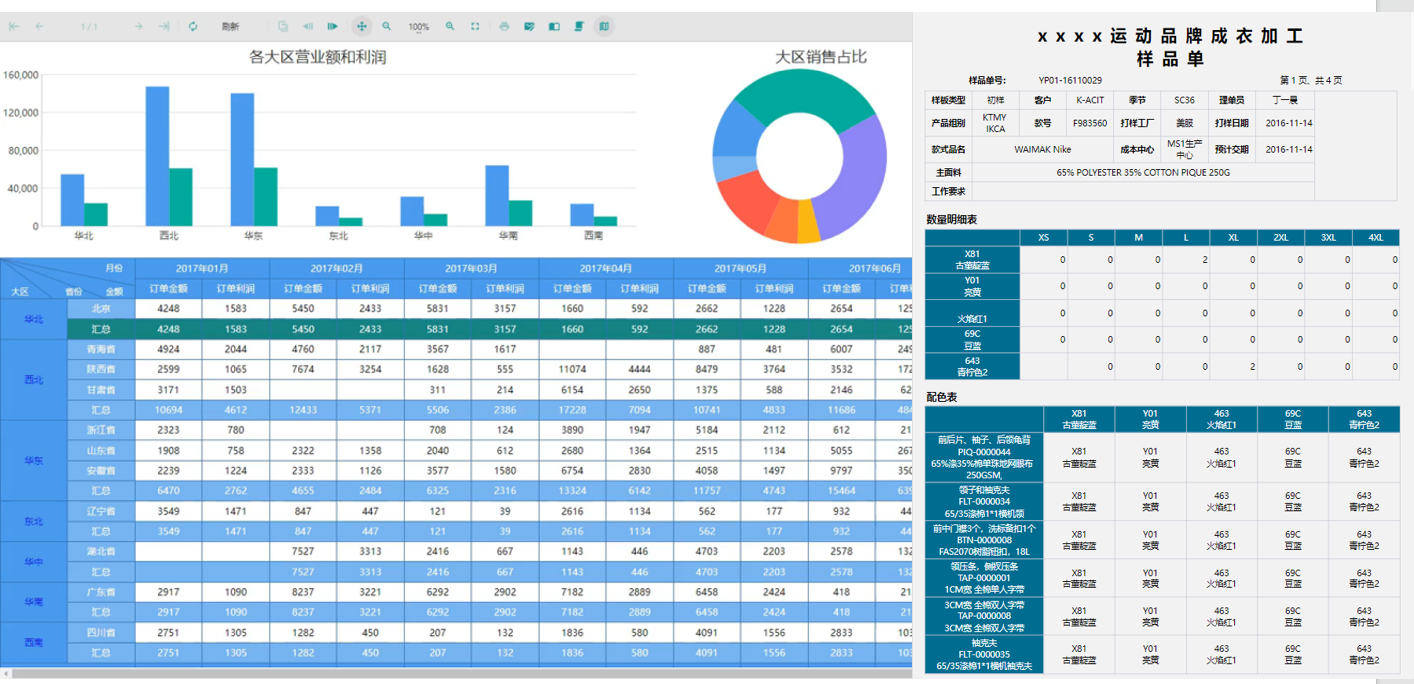Click the next page arrow
The width and height of the screenshot is (1414, 684).
coord(138,27)
